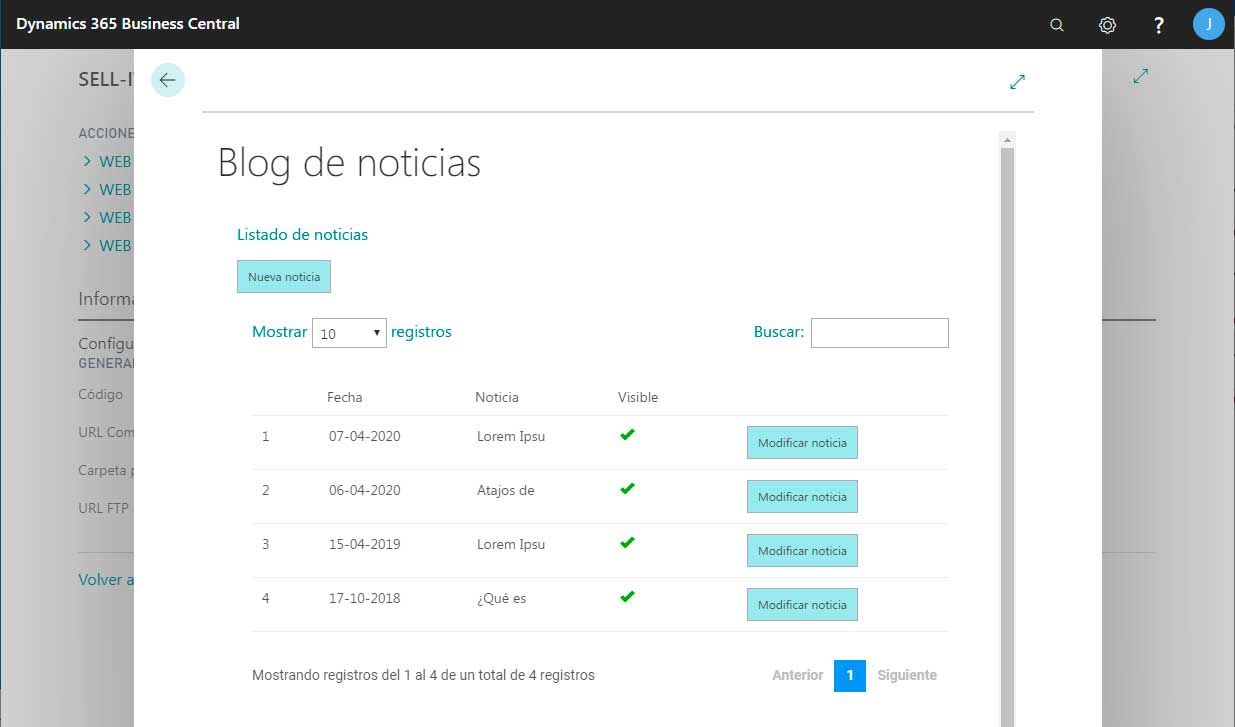Click the Atajos de news title cell
Image resolution: width=1235 pixels, height=727 pixels.
506,490
